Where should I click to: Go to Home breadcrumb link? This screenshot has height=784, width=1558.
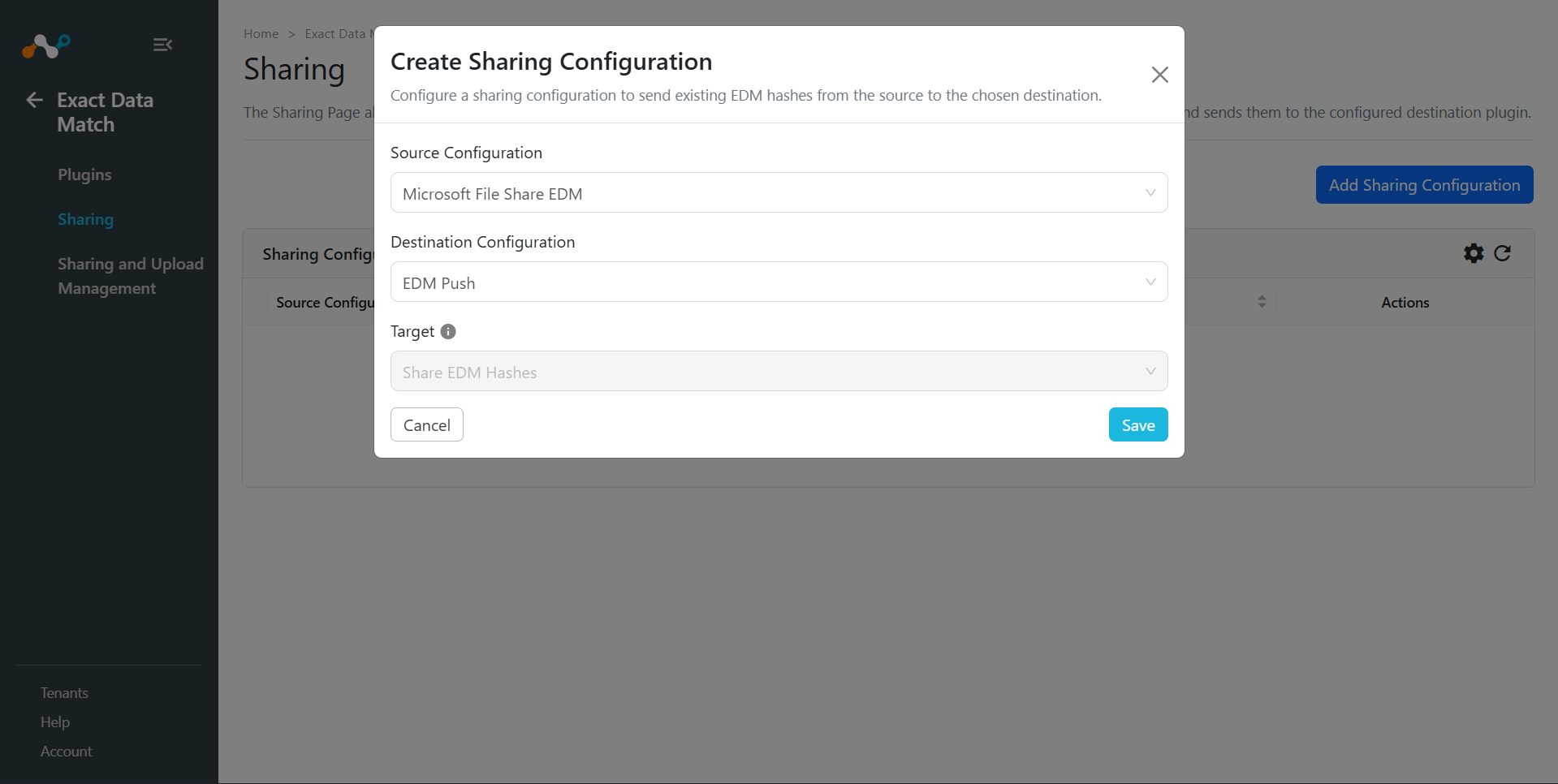point(261,34)
